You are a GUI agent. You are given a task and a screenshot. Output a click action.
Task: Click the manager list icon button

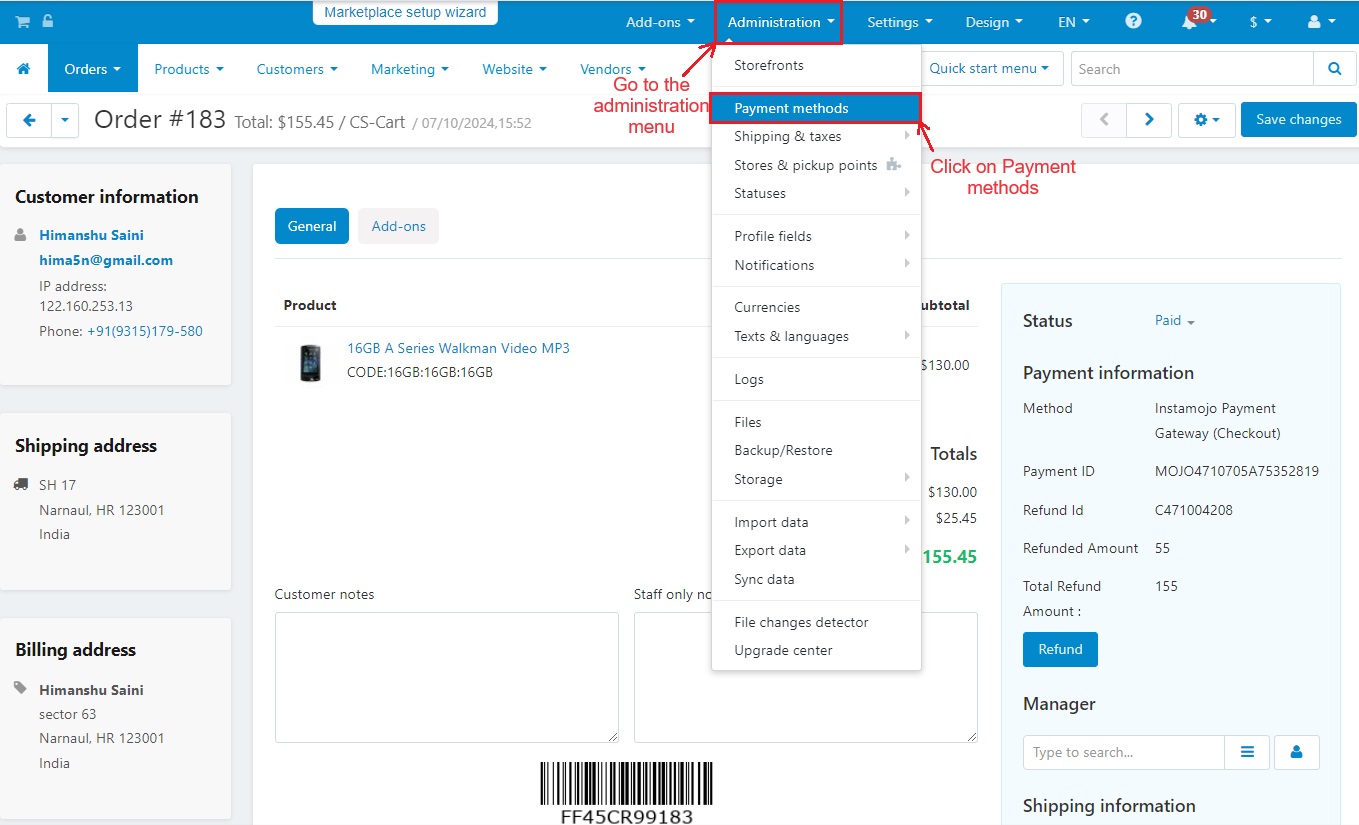pyautogui.click(x=1247, y=752)
